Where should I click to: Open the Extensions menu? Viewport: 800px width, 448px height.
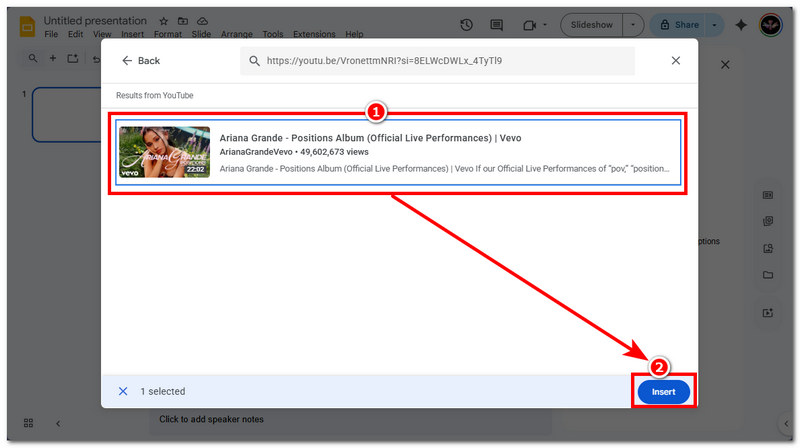click(313, 35)
